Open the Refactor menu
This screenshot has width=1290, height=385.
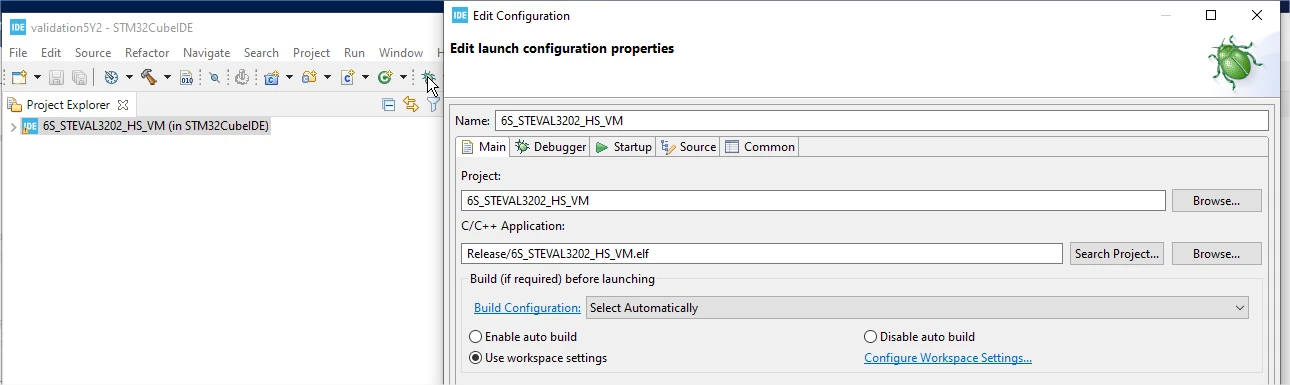click(147, 52)
